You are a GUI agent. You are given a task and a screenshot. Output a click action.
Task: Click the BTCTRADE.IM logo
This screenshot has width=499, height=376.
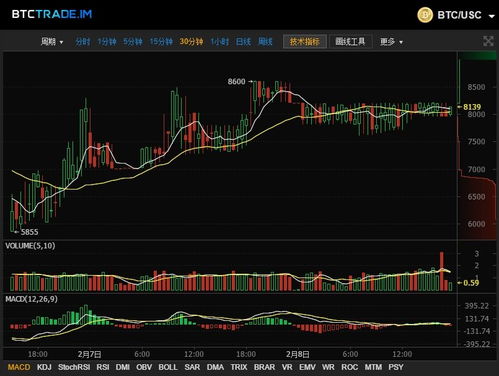pos(52,14)
